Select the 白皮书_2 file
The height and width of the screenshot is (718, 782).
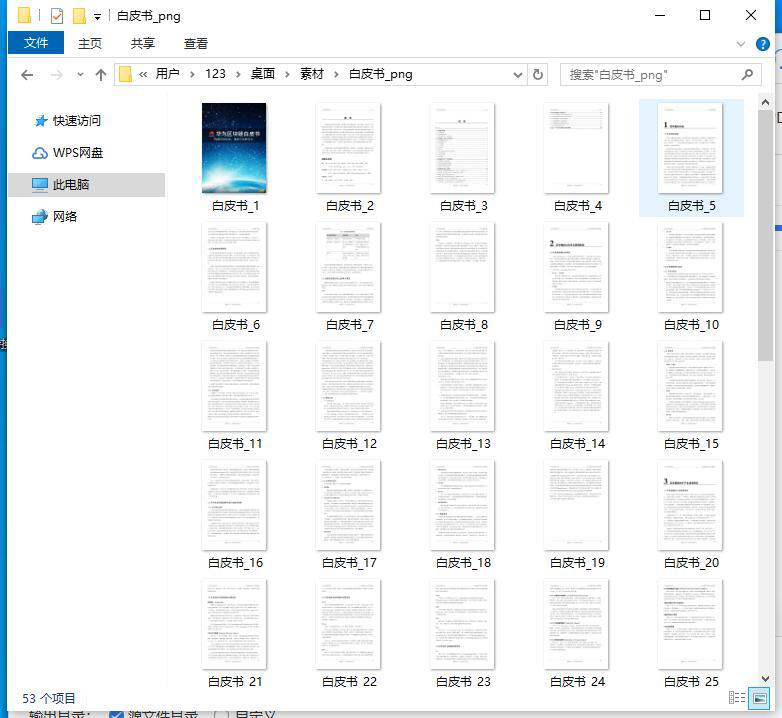[x=348, y=158]
